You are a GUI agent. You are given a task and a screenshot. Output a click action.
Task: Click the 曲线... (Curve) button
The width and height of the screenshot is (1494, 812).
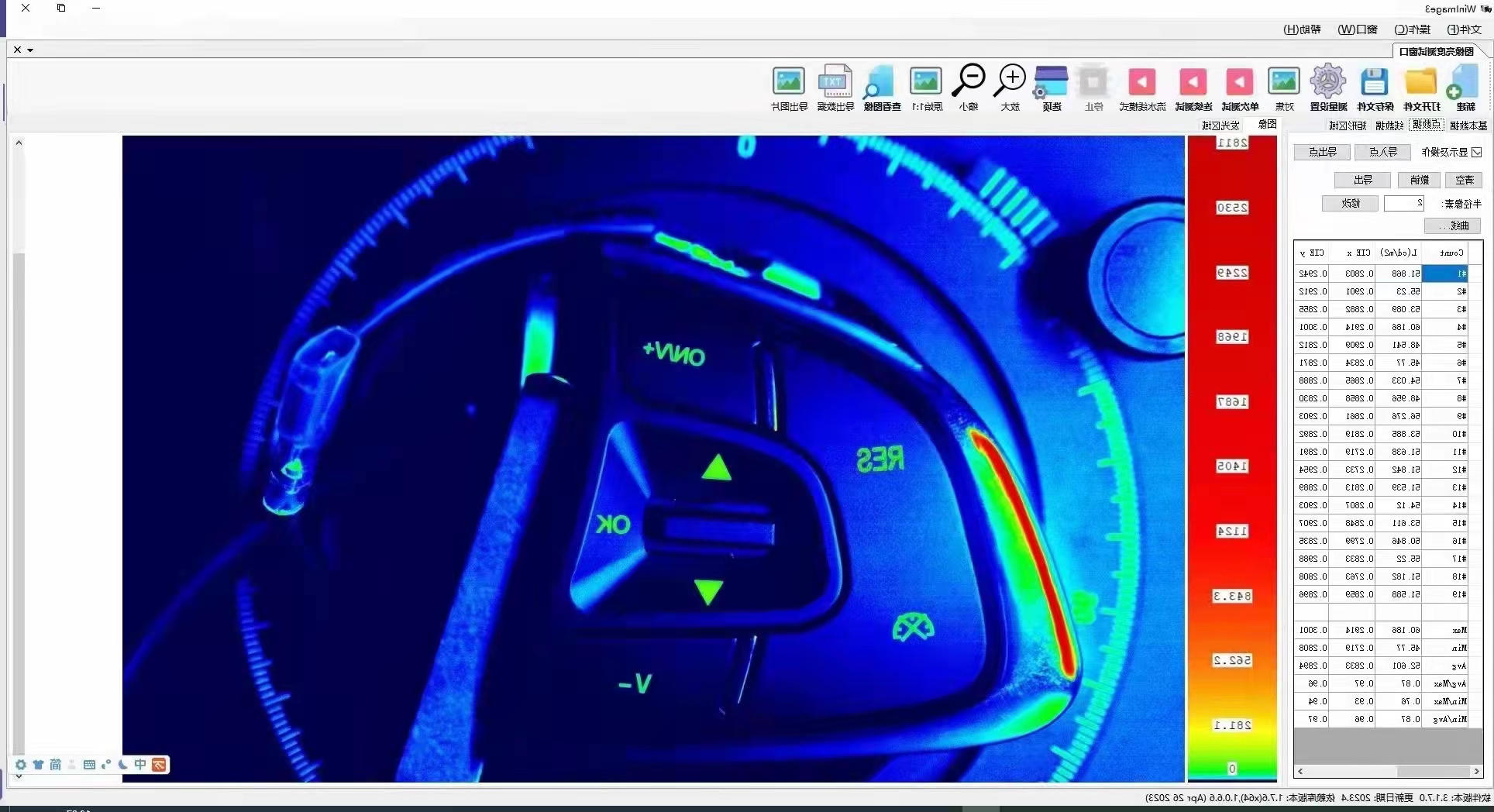1453,225
